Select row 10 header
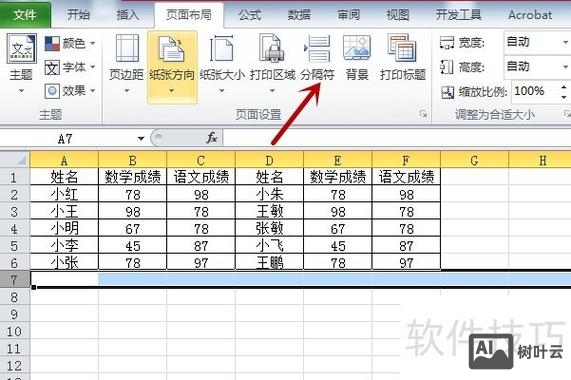The image size is (571, 380). [x=15, y=331]
